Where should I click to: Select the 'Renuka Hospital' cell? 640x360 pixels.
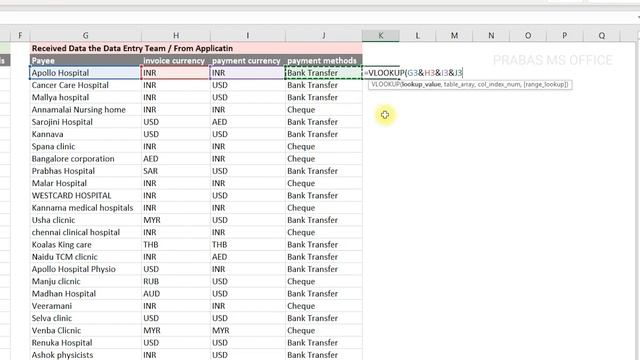[x=85, y=342]
